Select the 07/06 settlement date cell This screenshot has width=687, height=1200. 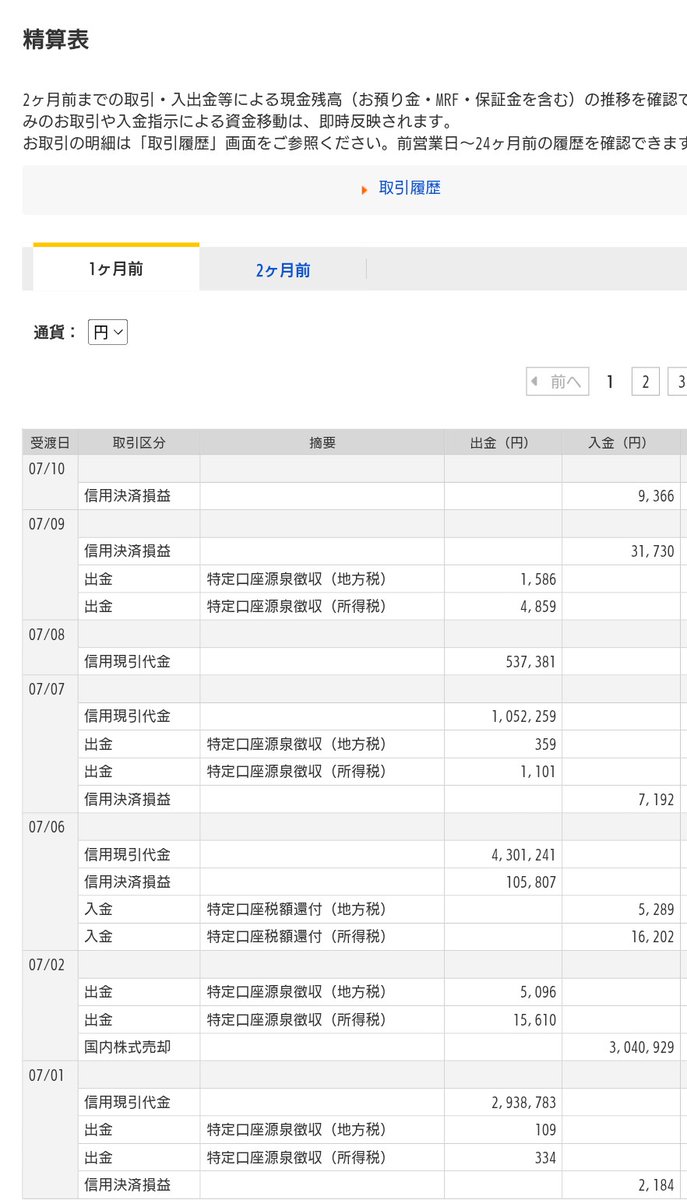(50, 881)
